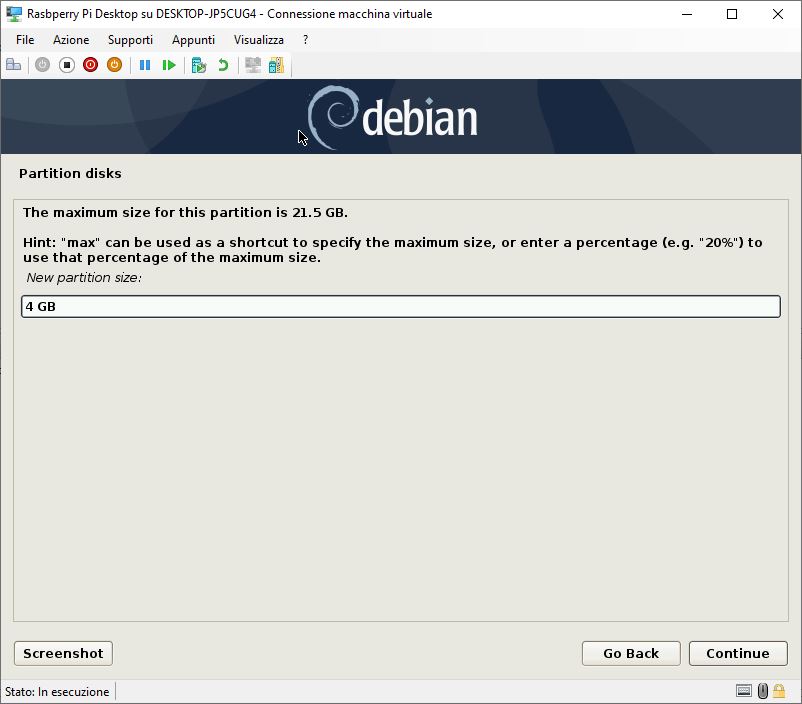Click the keyboard status icon

tap(744, 691)
